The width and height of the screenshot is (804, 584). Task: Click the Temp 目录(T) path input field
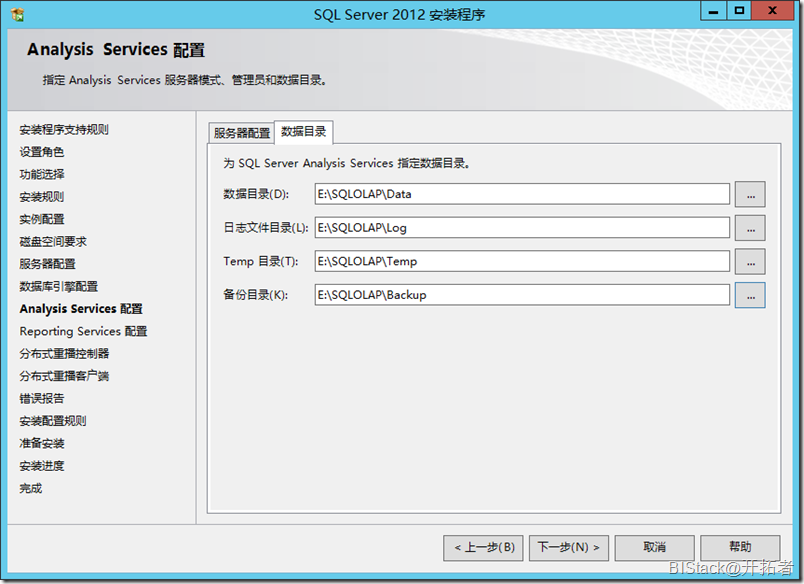522,261
